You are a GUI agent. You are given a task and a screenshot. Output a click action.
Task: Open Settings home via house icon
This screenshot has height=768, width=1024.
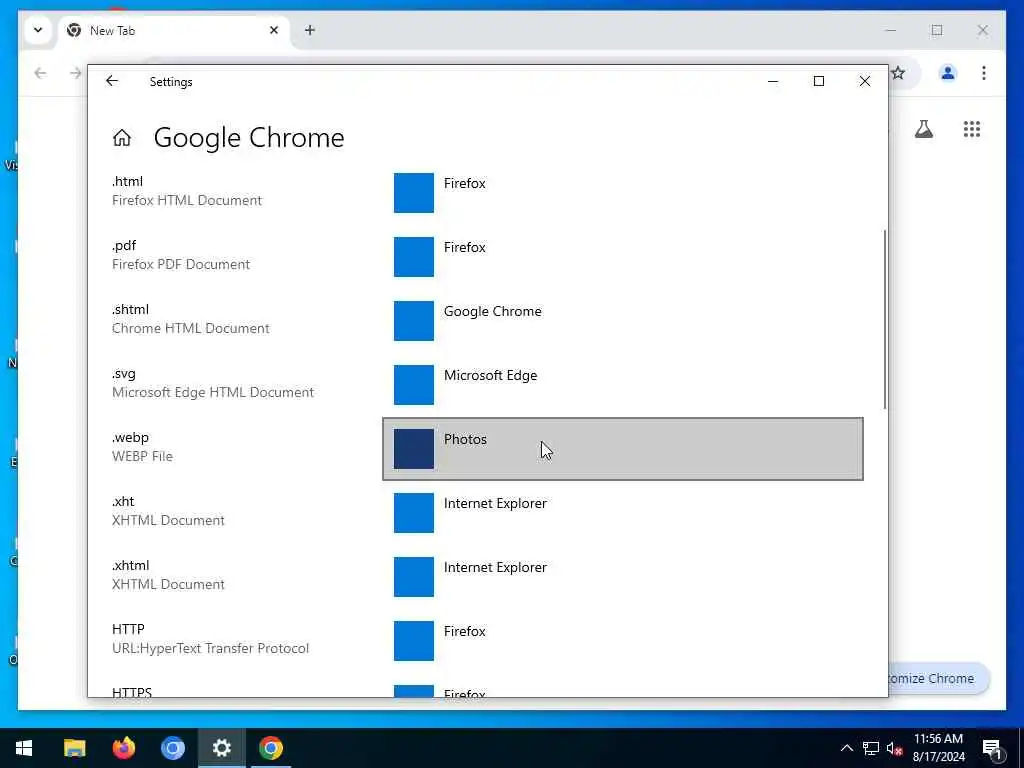click(x=122, y=138)
